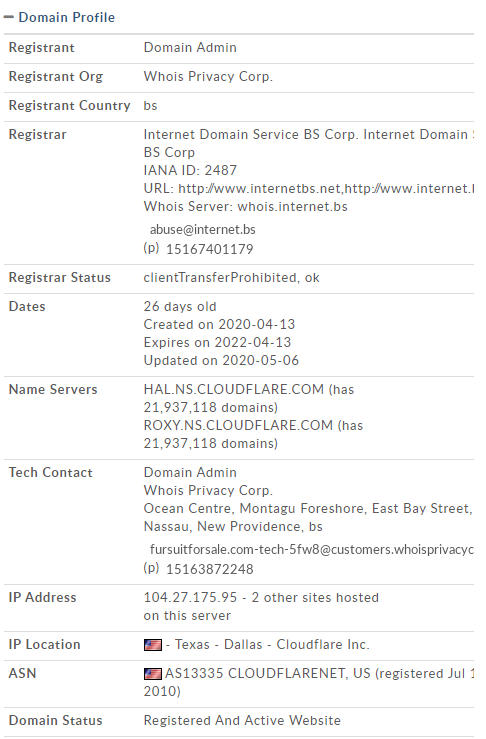Open the http://www.internetbs.net registrar URL

pos(260,189)
